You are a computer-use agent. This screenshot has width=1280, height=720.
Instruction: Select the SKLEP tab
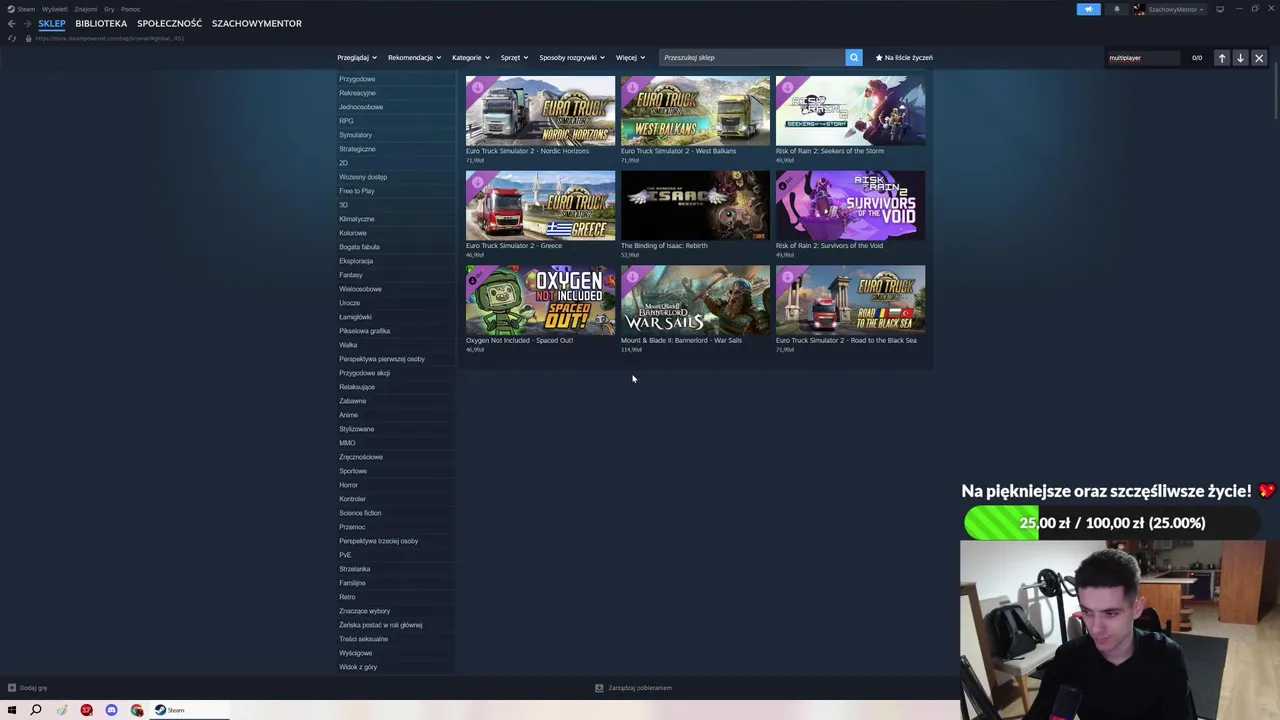click(52, 24)
